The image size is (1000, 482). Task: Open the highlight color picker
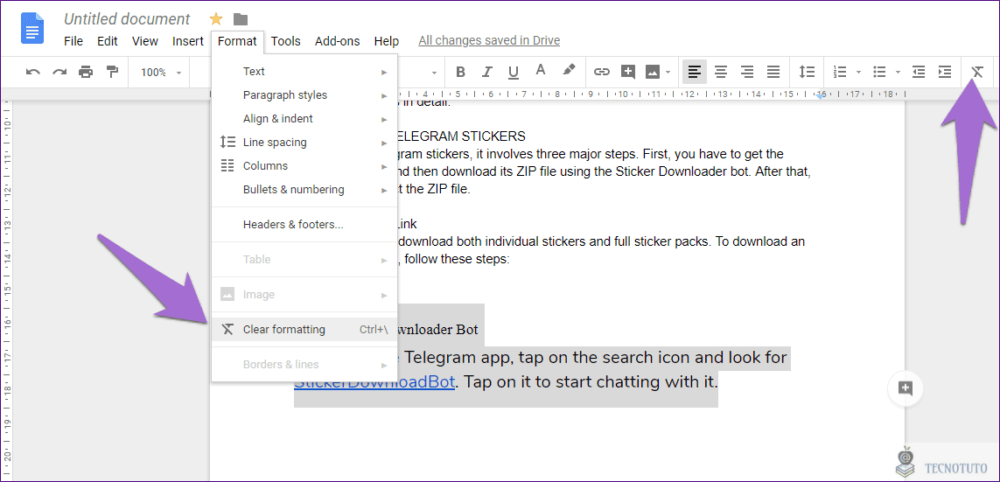568,71
